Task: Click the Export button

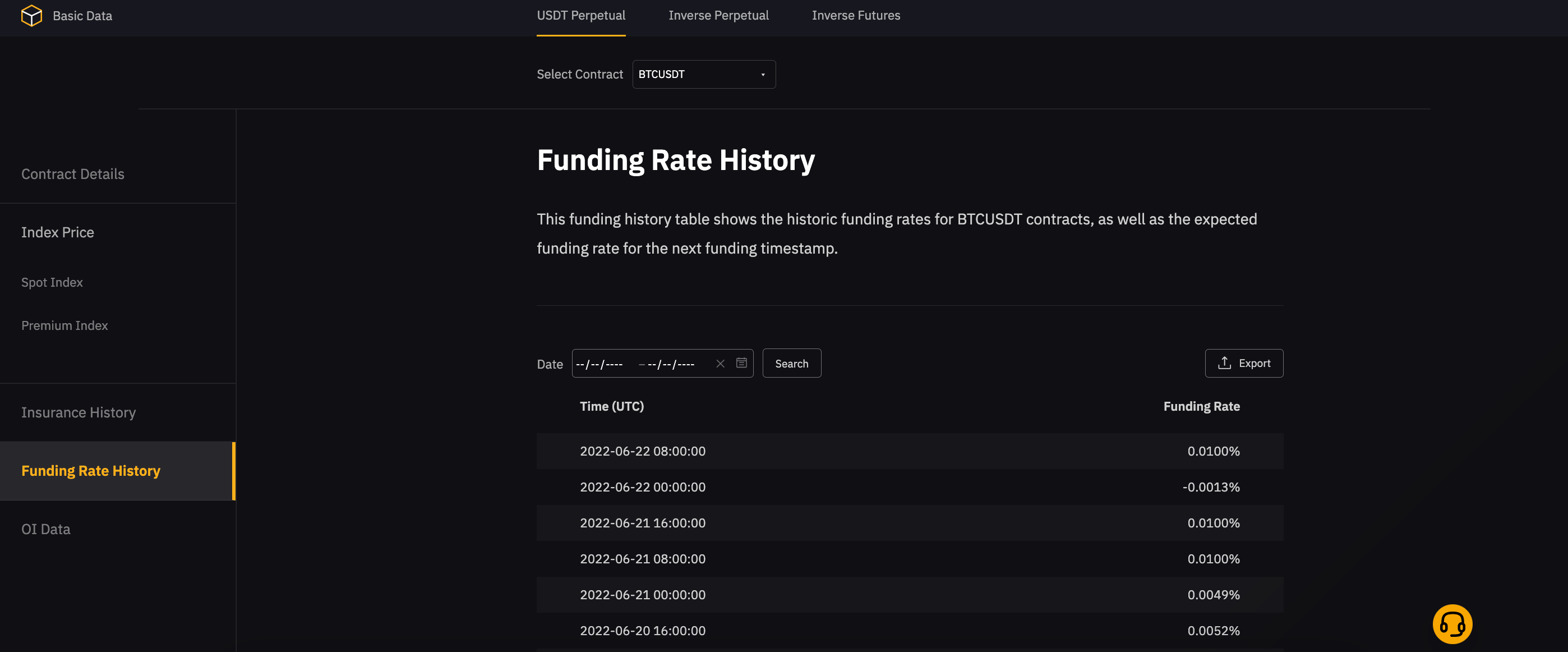Action: coord(1244,362)
